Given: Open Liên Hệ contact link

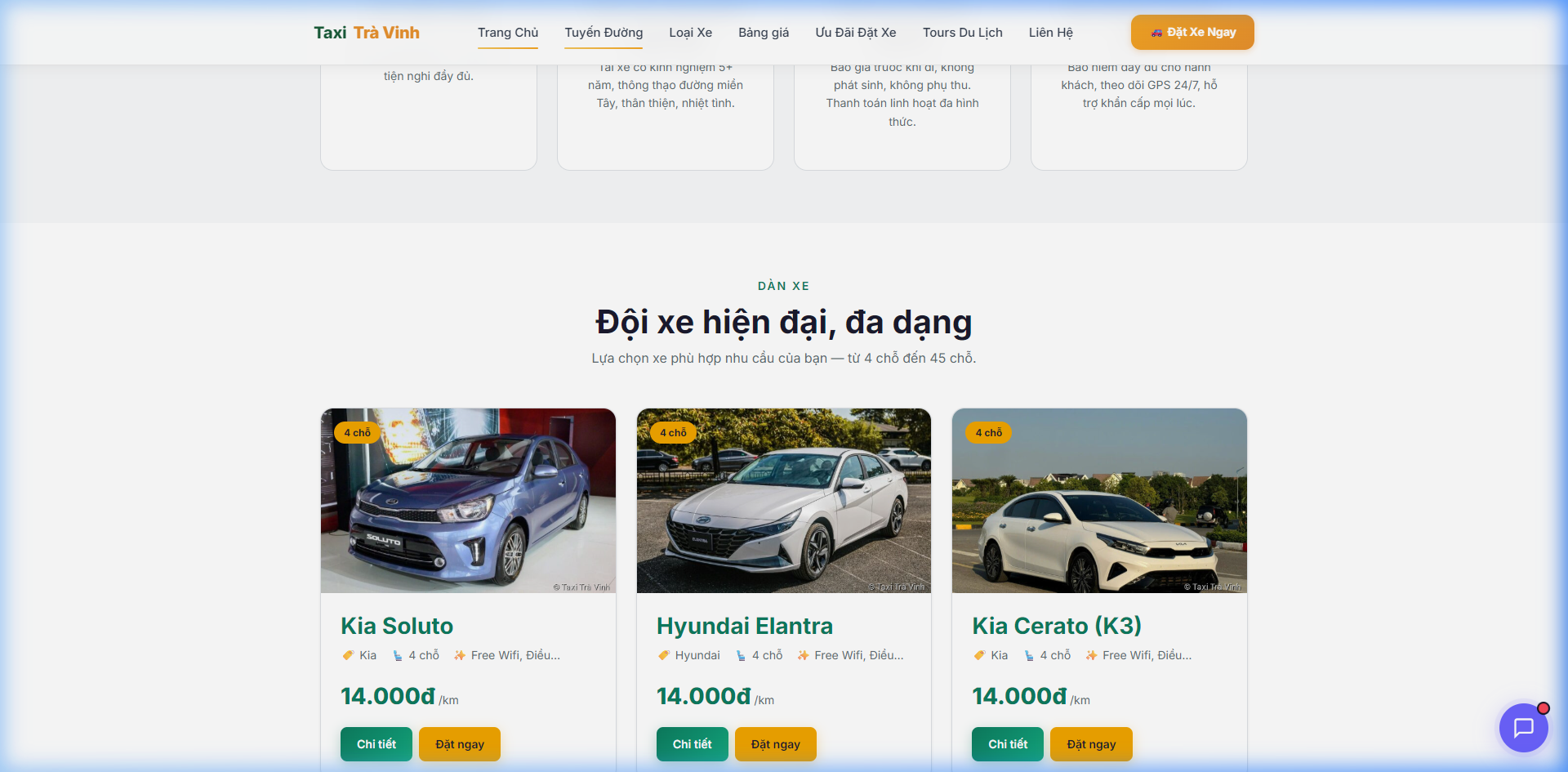Looking at the screenshot, I should pyautogui.click(x=1050, y=33).
